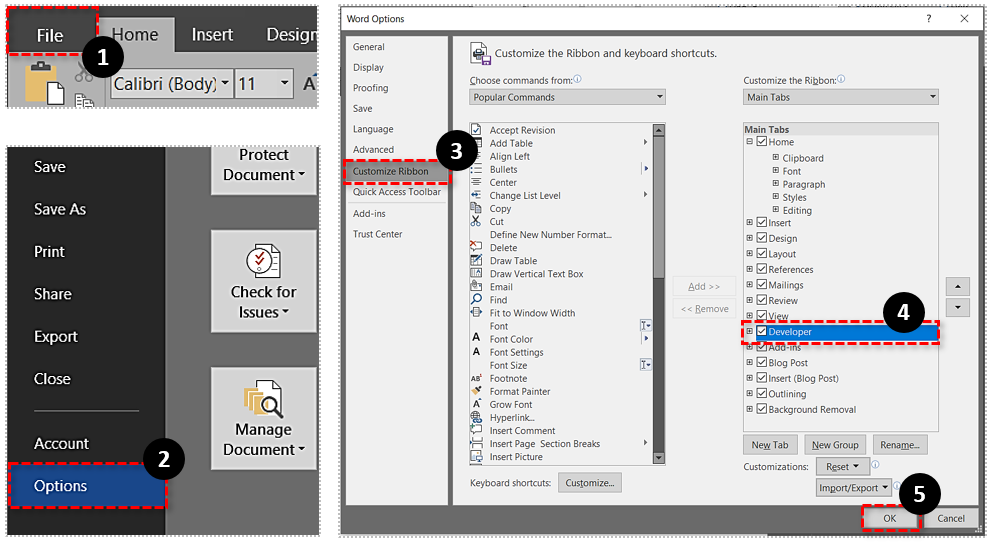Click the Delete command icon

(x=476, y=247)
